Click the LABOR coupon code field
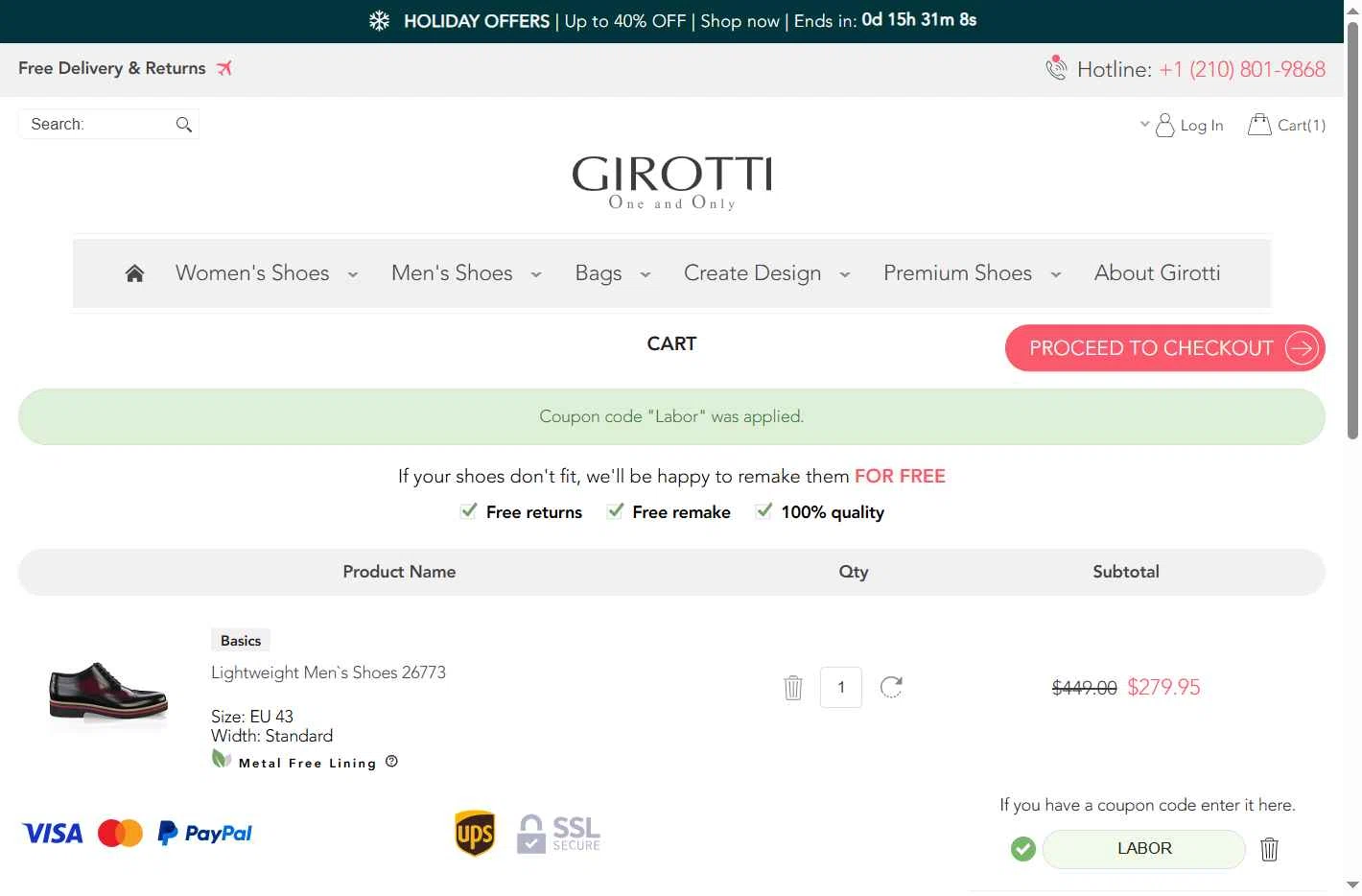 tap(1144, 849)
